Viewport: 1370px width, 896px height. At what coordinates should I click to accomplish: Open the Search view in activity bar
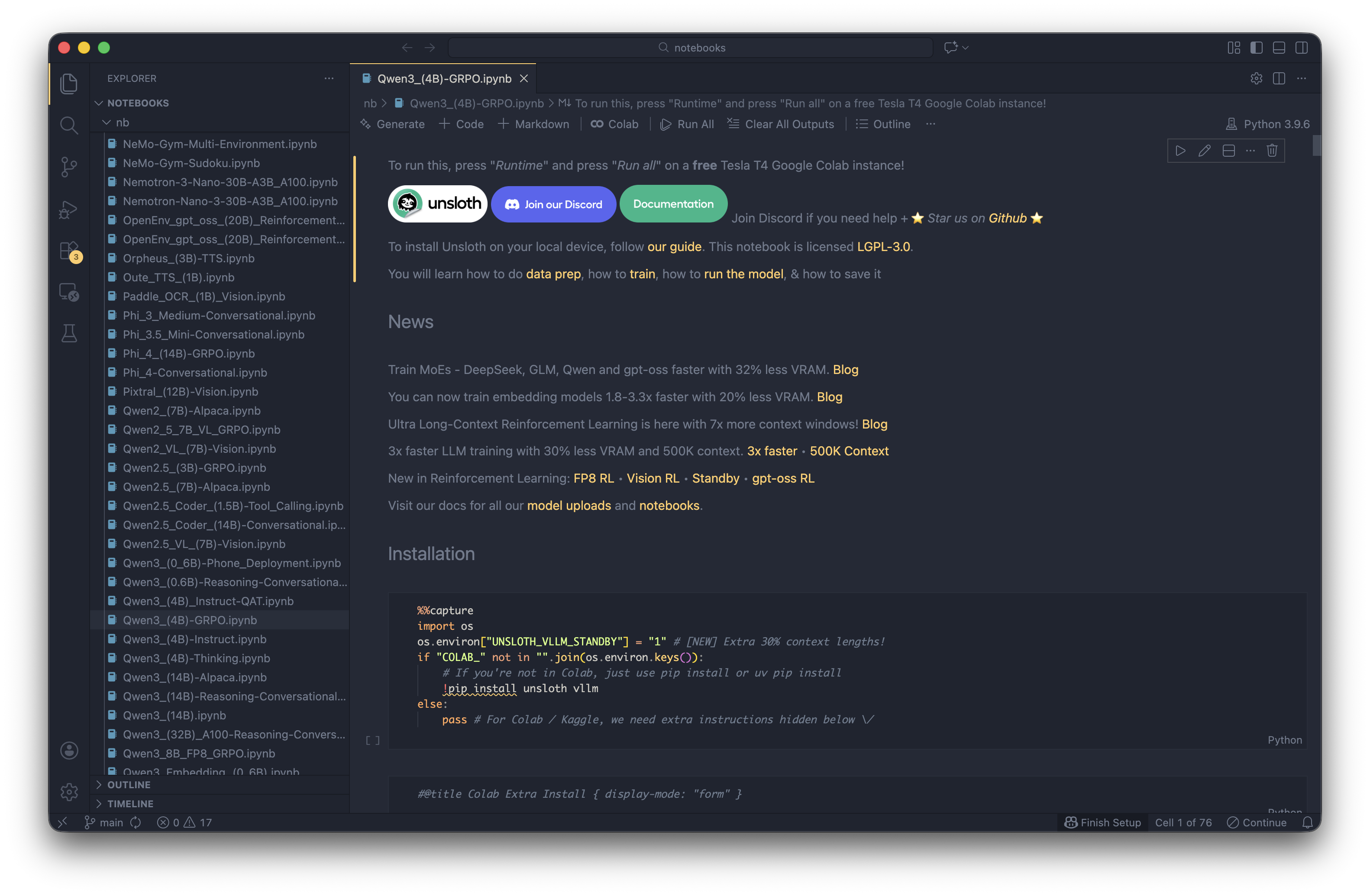[69, 125]
